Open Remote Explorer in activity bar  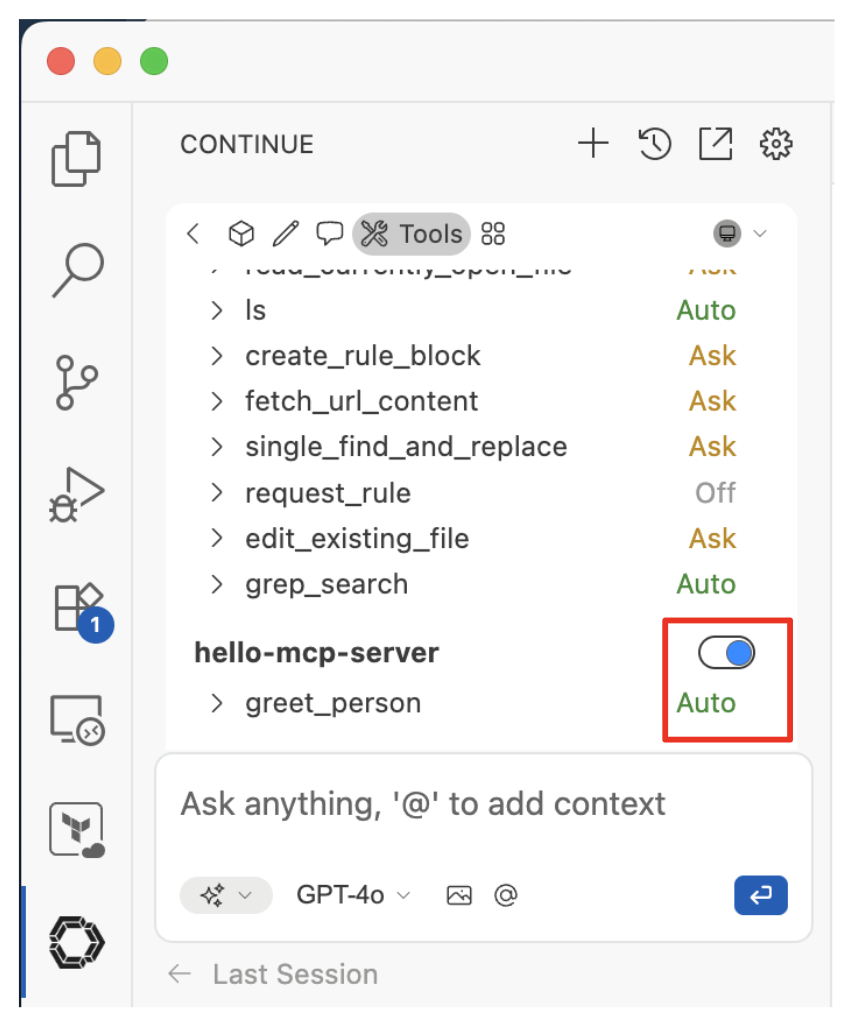point(77,720)
